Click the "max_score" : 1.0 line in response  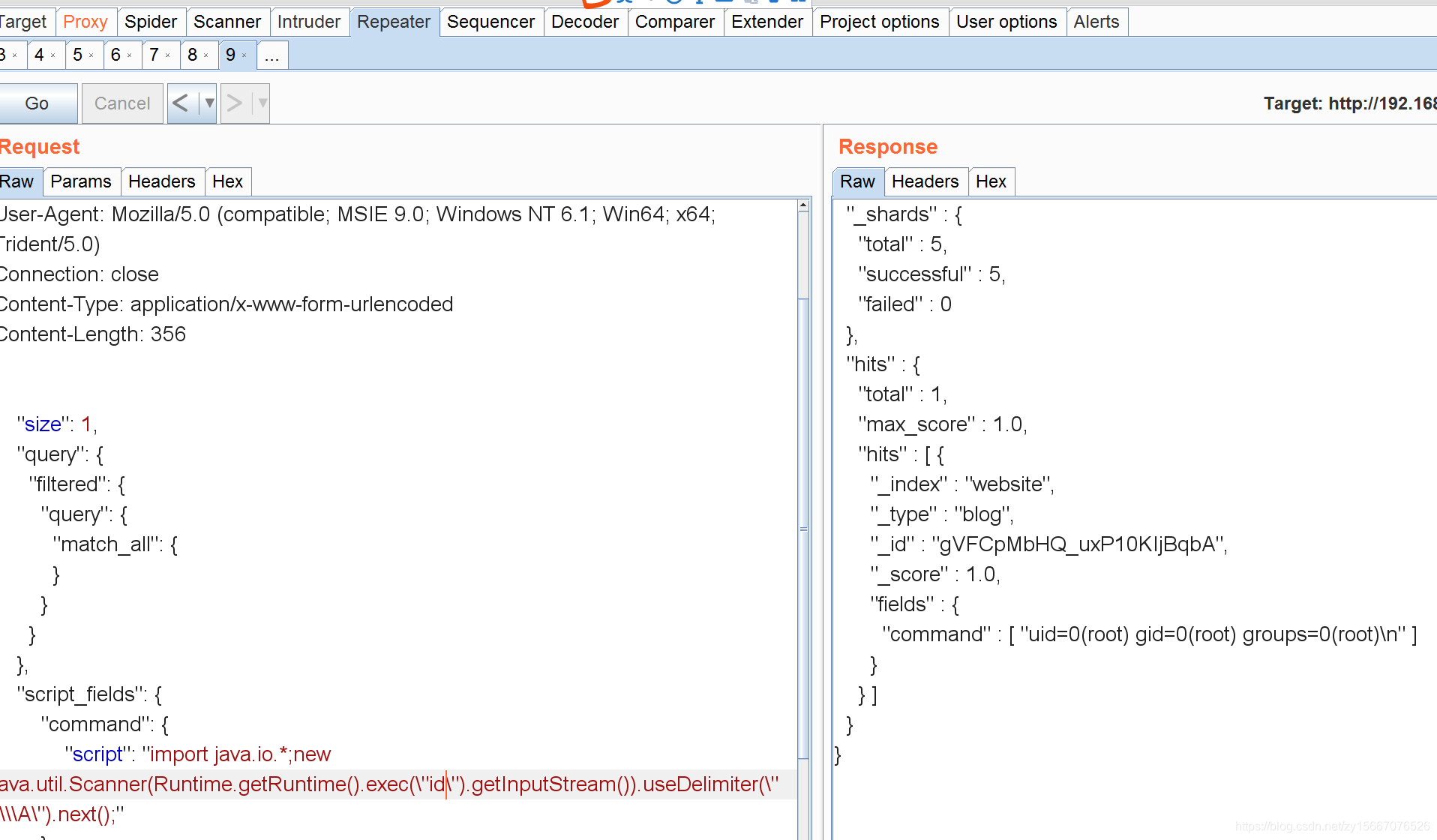943,424
